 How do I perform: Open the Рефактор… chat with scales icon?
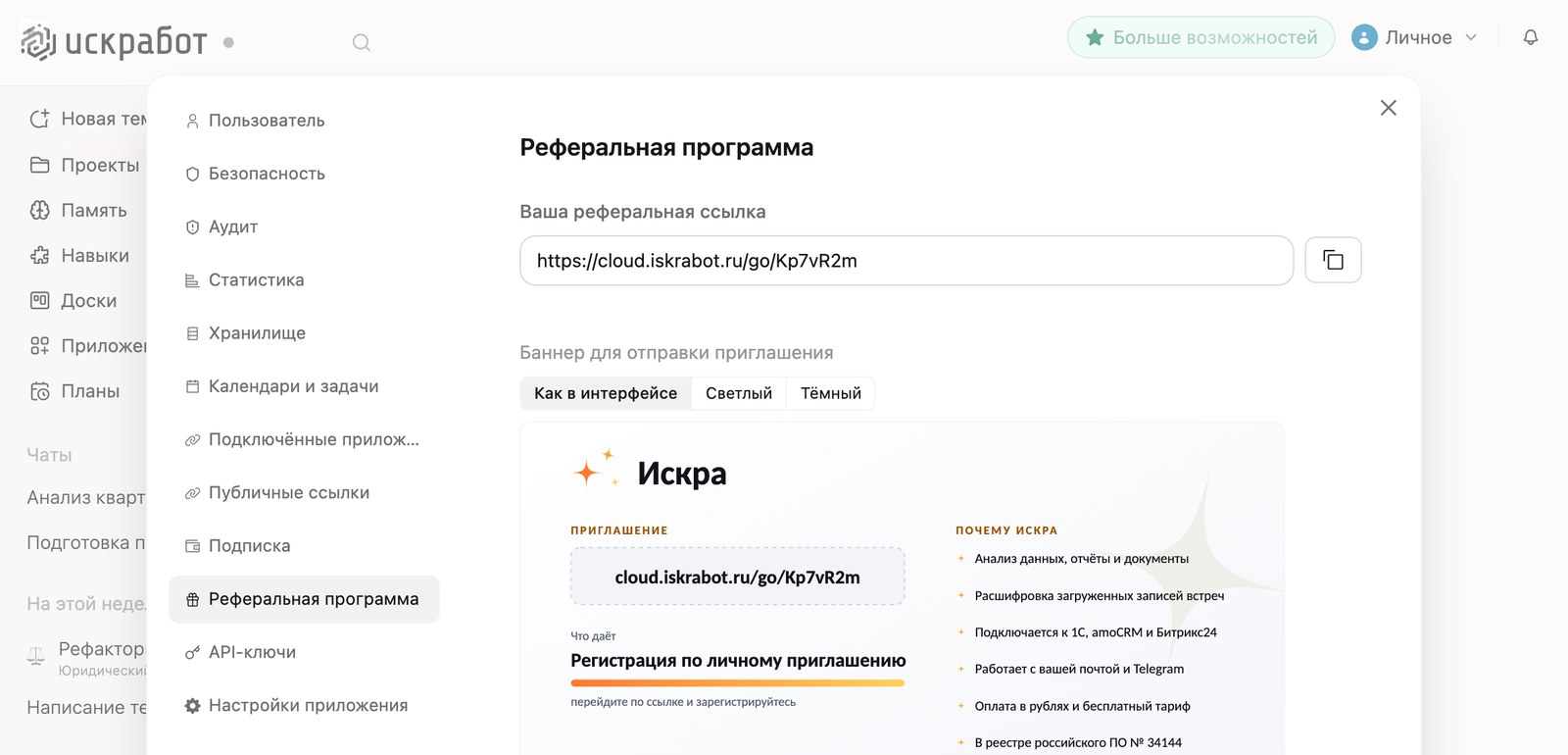pos(86,658)
